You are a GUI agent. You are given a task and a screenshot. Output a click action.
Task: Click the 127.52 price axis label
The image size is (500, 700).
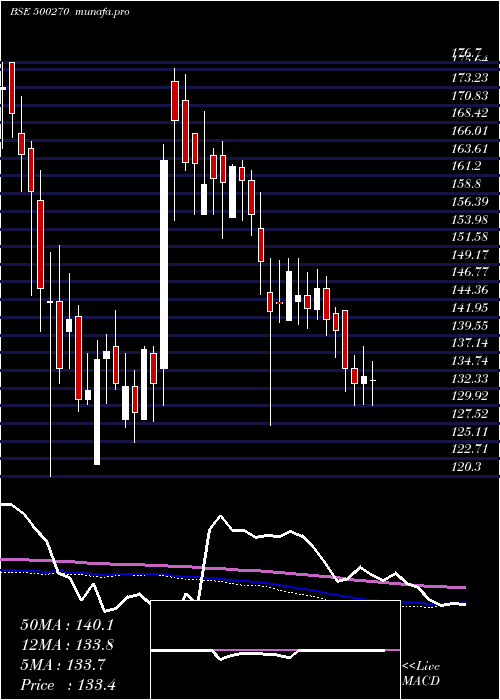pyautogui.click(x=470, y=414)
